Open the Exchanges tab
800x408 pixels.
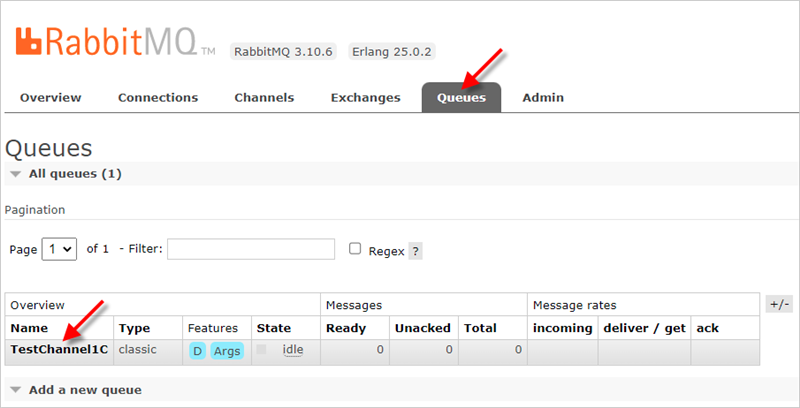tap(365, 98)
